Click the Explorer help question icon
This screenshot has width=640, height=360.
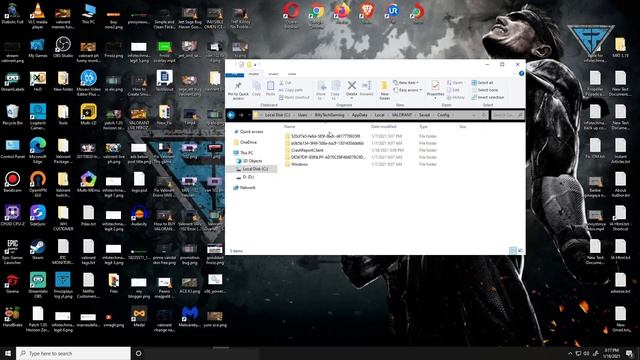coord(521,73)
